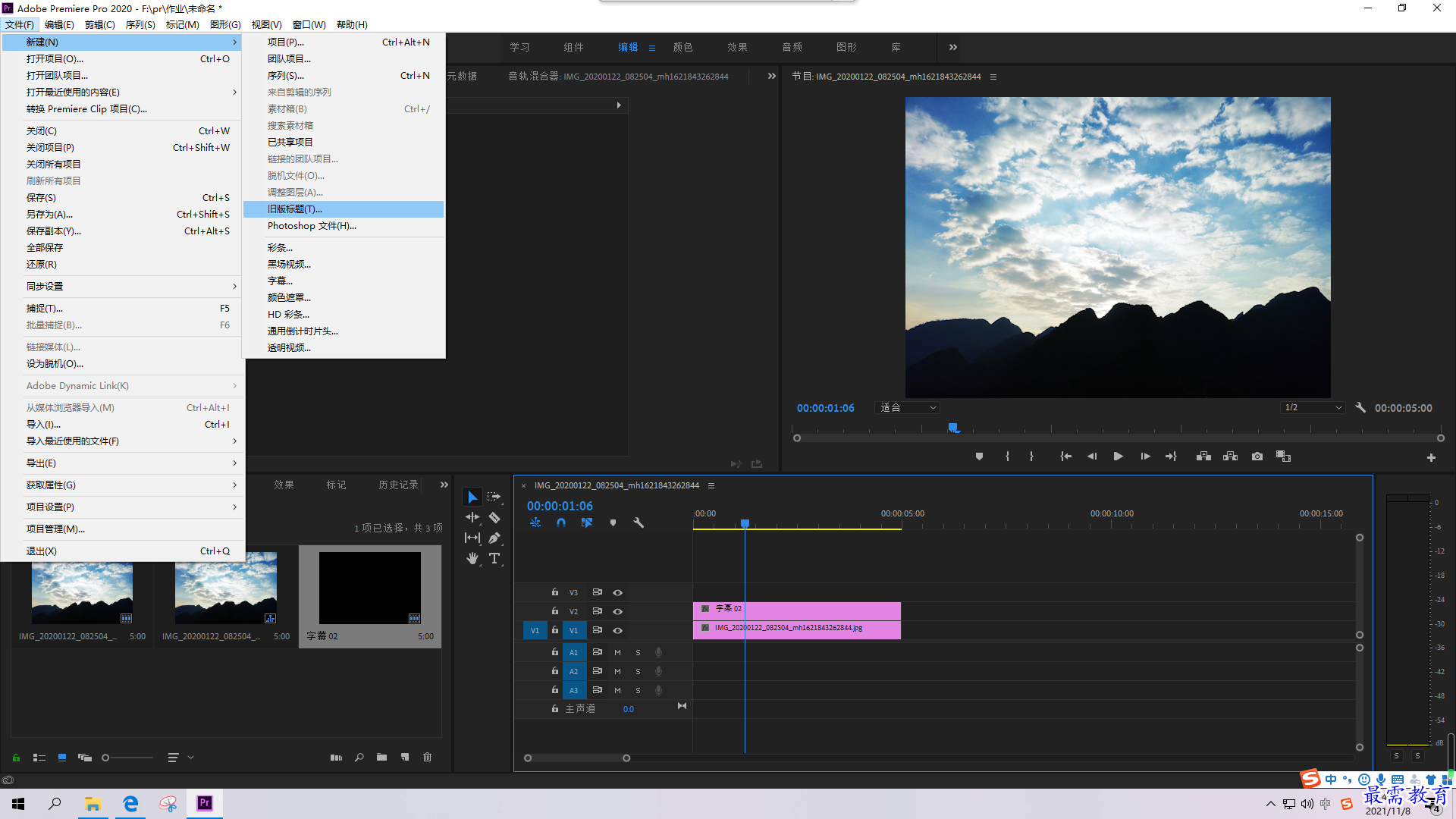Toggle V3 track output eye
The image size is (1456, 819).
point(617,592)
